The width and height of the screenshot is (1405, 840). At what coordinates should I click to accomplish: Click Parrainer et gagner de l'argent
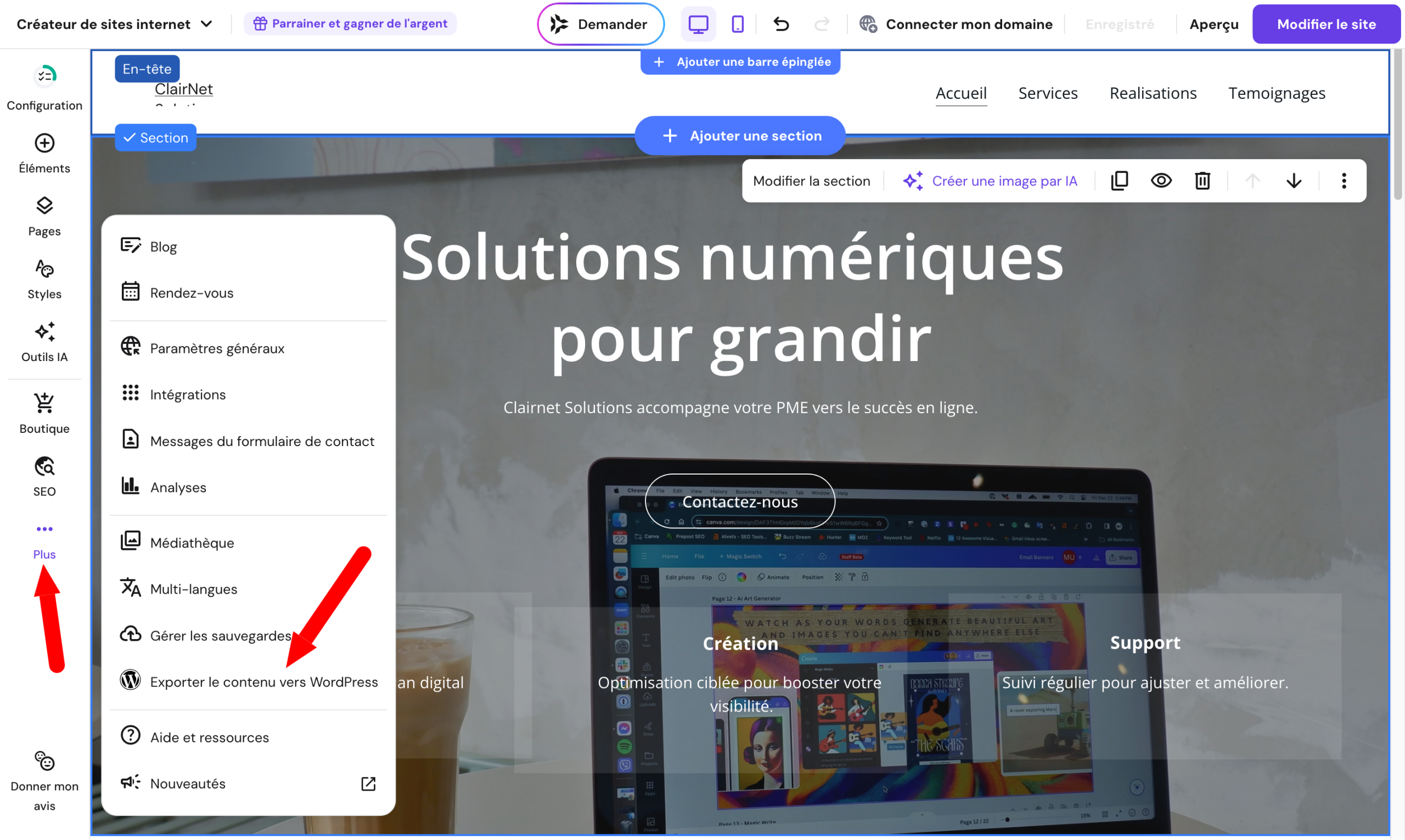(x=350, y=23)
